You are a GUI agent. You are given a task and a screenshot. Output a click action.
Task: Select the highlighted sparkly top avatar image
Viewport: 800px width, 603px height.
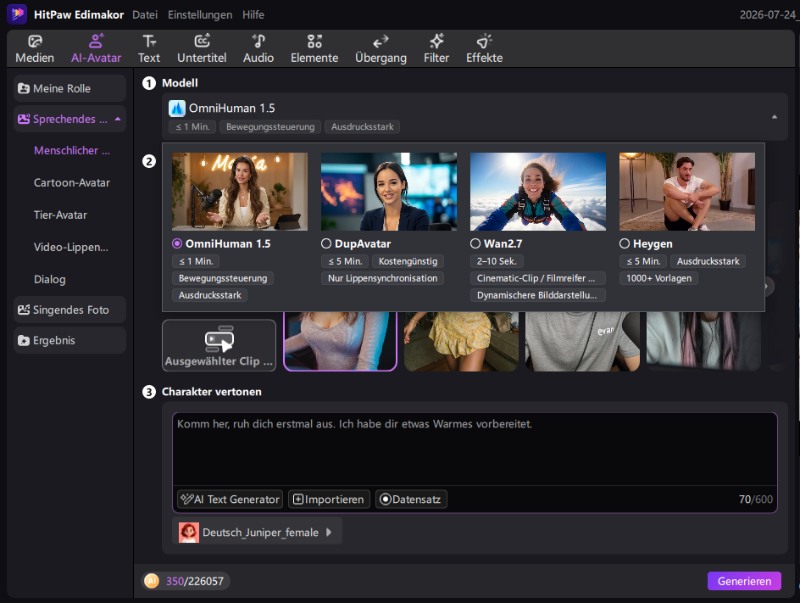pos(340,341)
